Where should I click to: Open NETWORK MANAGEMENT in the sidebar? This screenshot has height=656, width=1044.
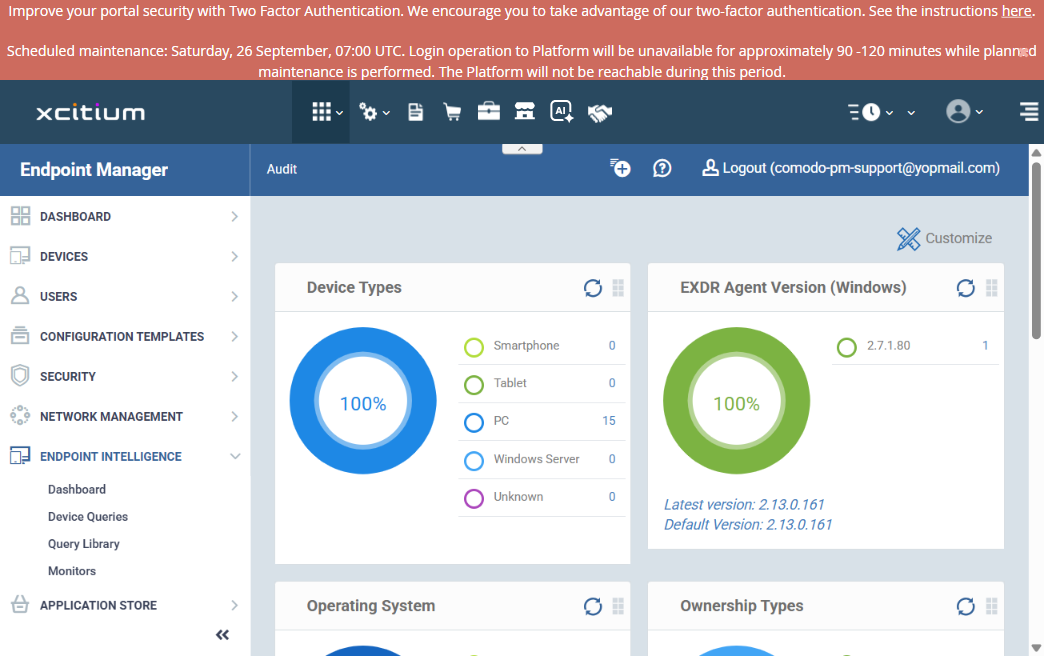point(125,416)
